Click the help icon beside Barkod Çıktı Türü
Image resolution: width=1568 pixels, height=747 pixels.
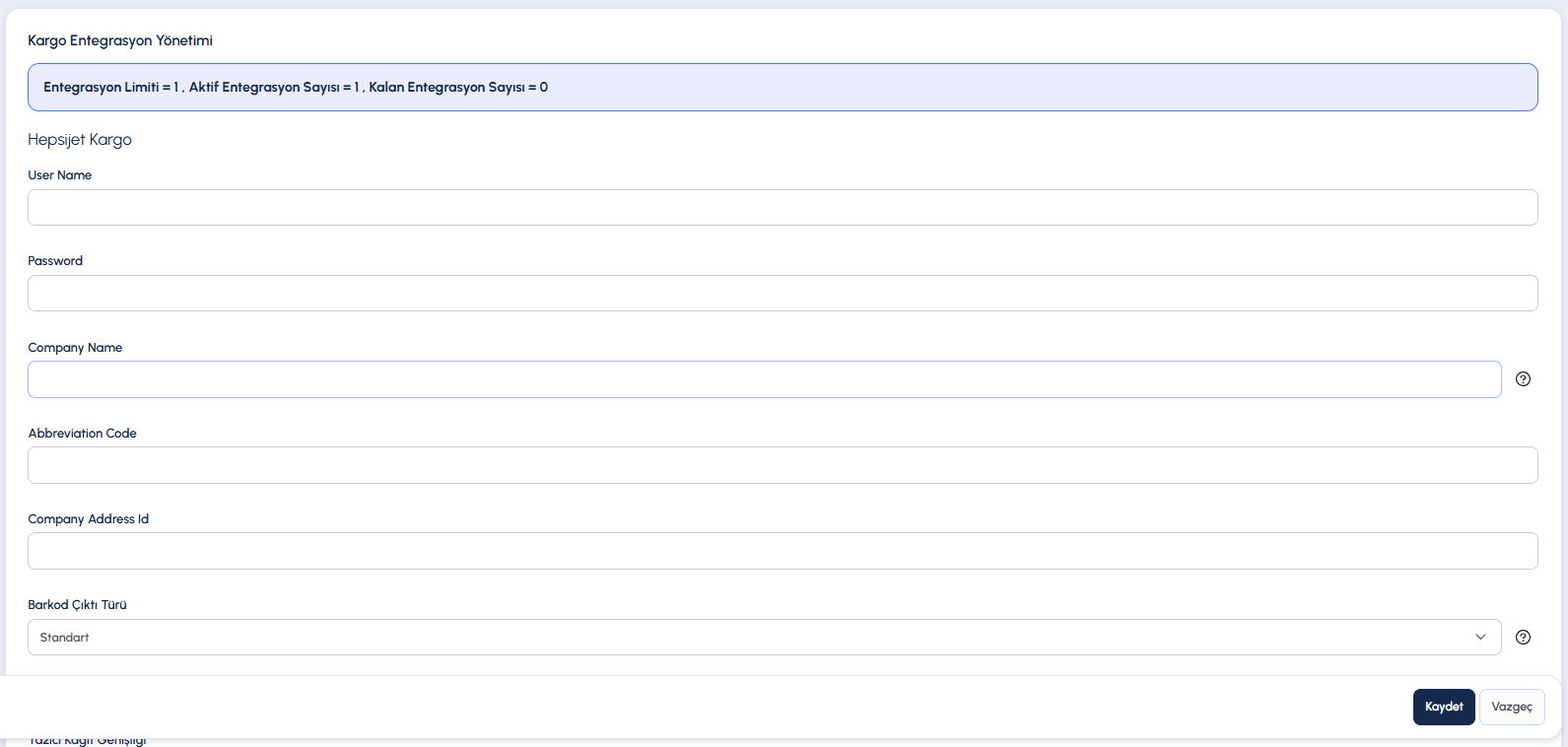(x=1523, y=638)
